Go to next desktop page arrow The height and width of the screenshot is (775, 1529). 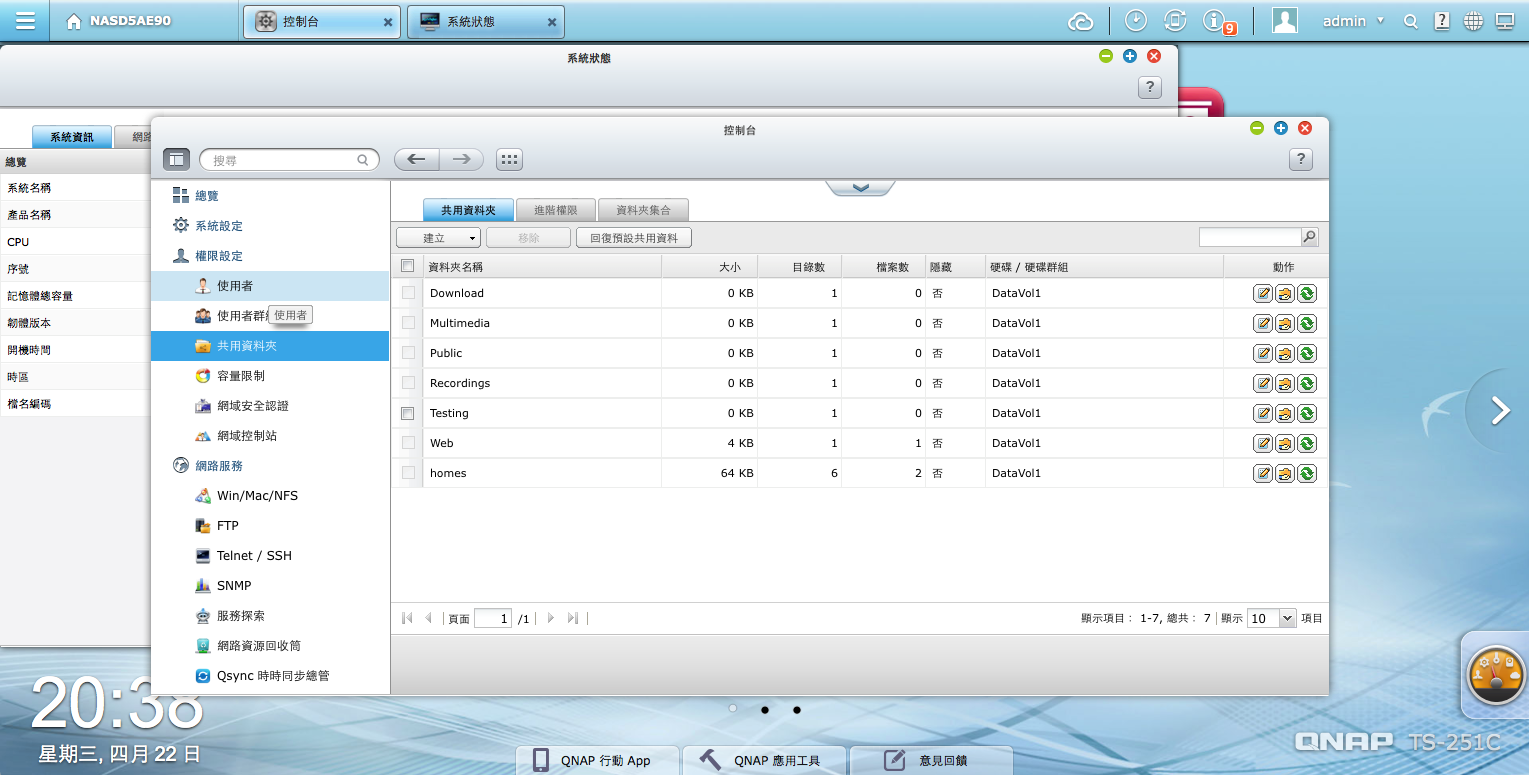pyautogui.click(x=1499, y=411)
